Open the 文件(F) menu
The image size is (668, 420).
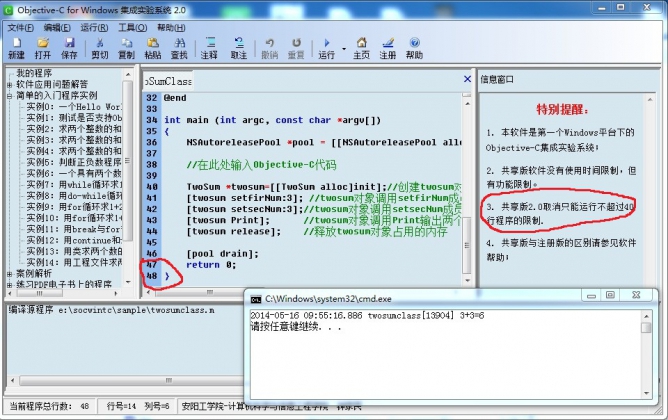click(x=21, y=27)
